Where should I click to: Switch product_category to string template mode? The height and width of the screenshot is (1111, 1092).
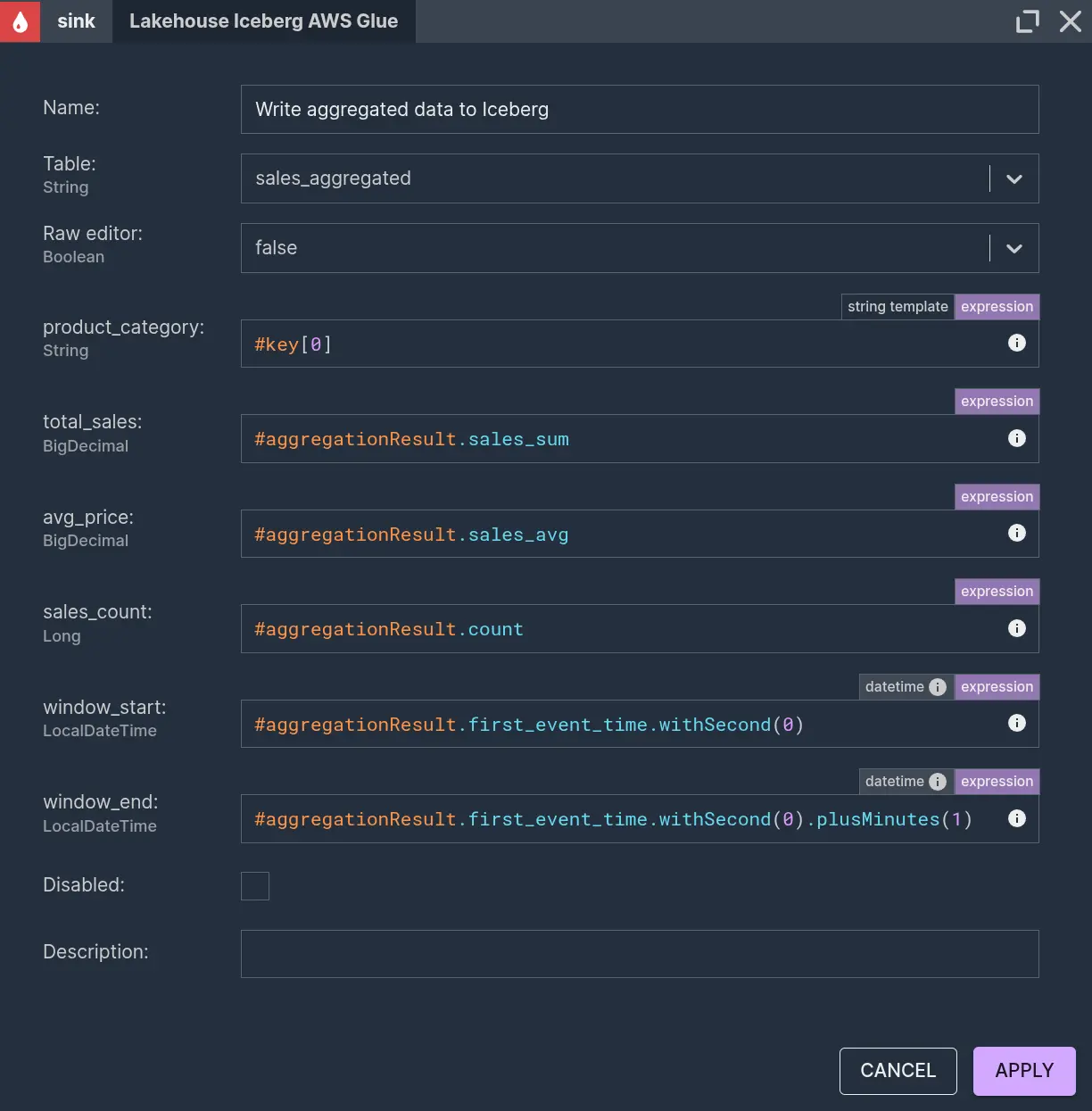point(898,307)
